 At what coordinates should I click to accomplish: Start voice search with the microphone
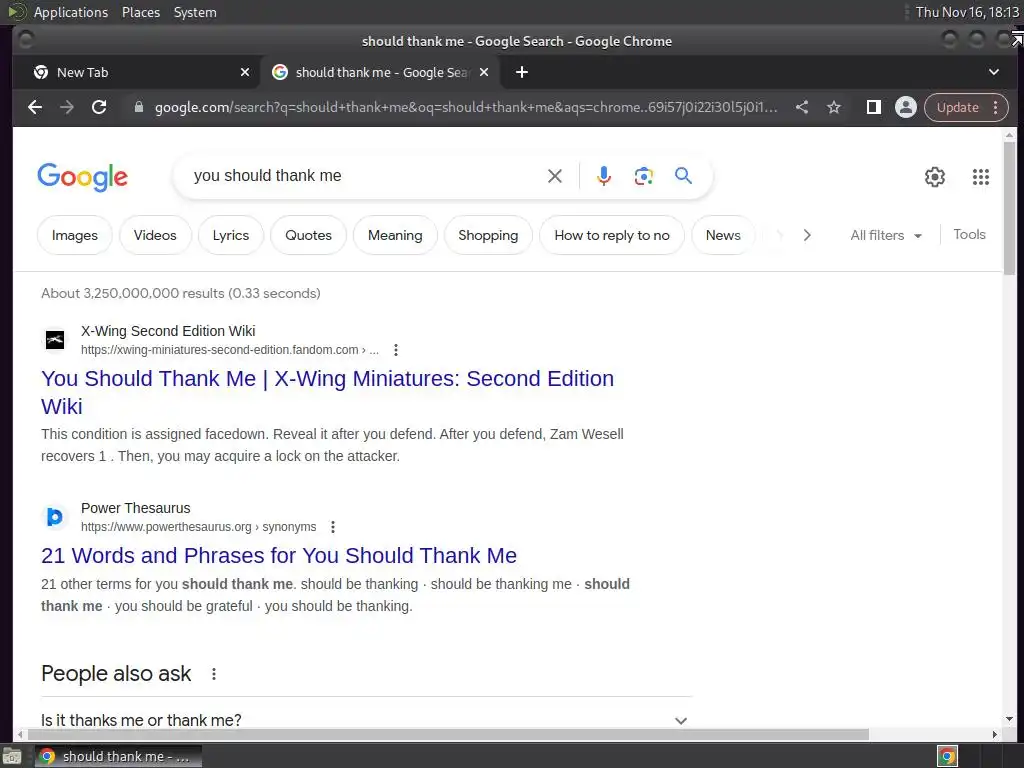[x=604, y=176]
